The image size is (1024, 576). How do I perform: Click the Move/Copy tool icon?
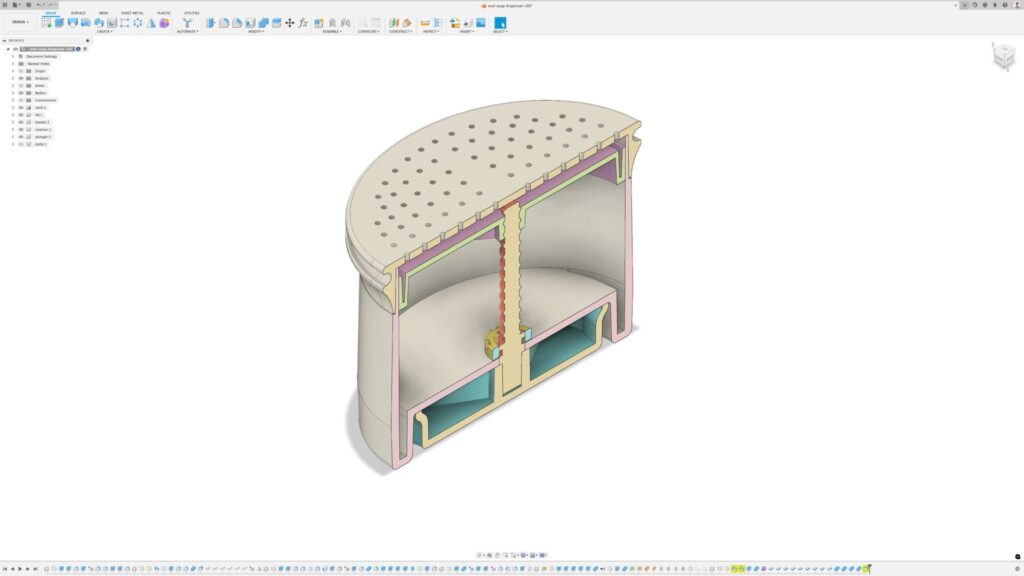290,23
